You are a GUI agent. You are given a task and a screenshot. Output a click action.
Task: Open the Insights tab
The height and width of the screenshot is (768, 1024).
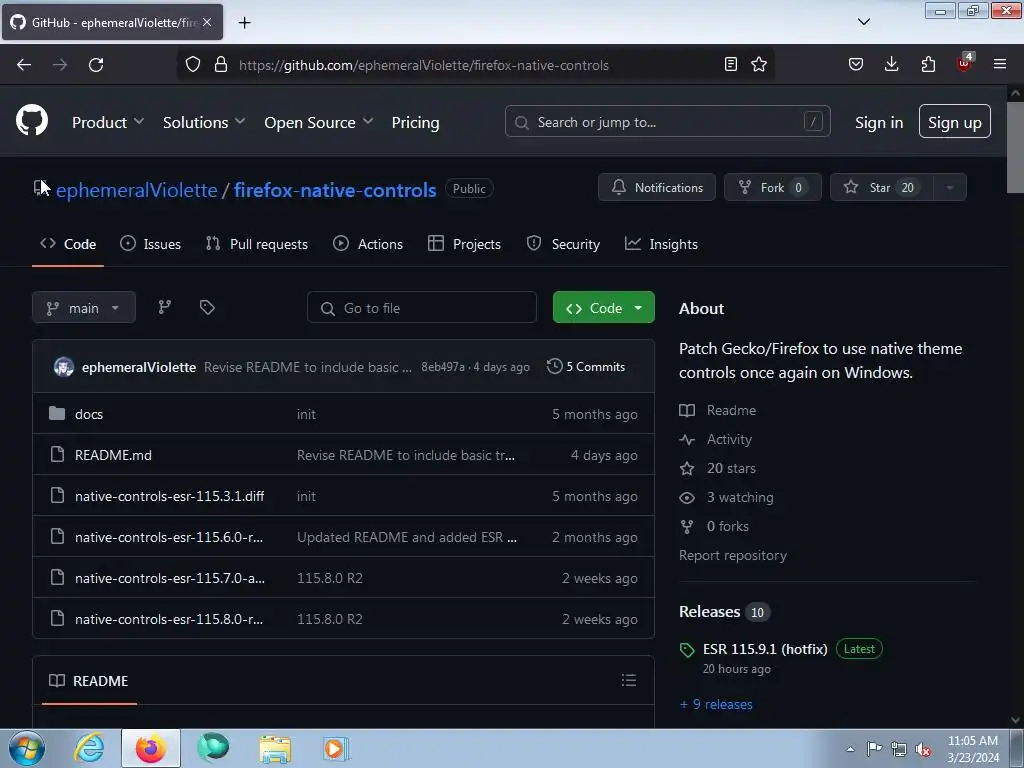tap(661, 244)
